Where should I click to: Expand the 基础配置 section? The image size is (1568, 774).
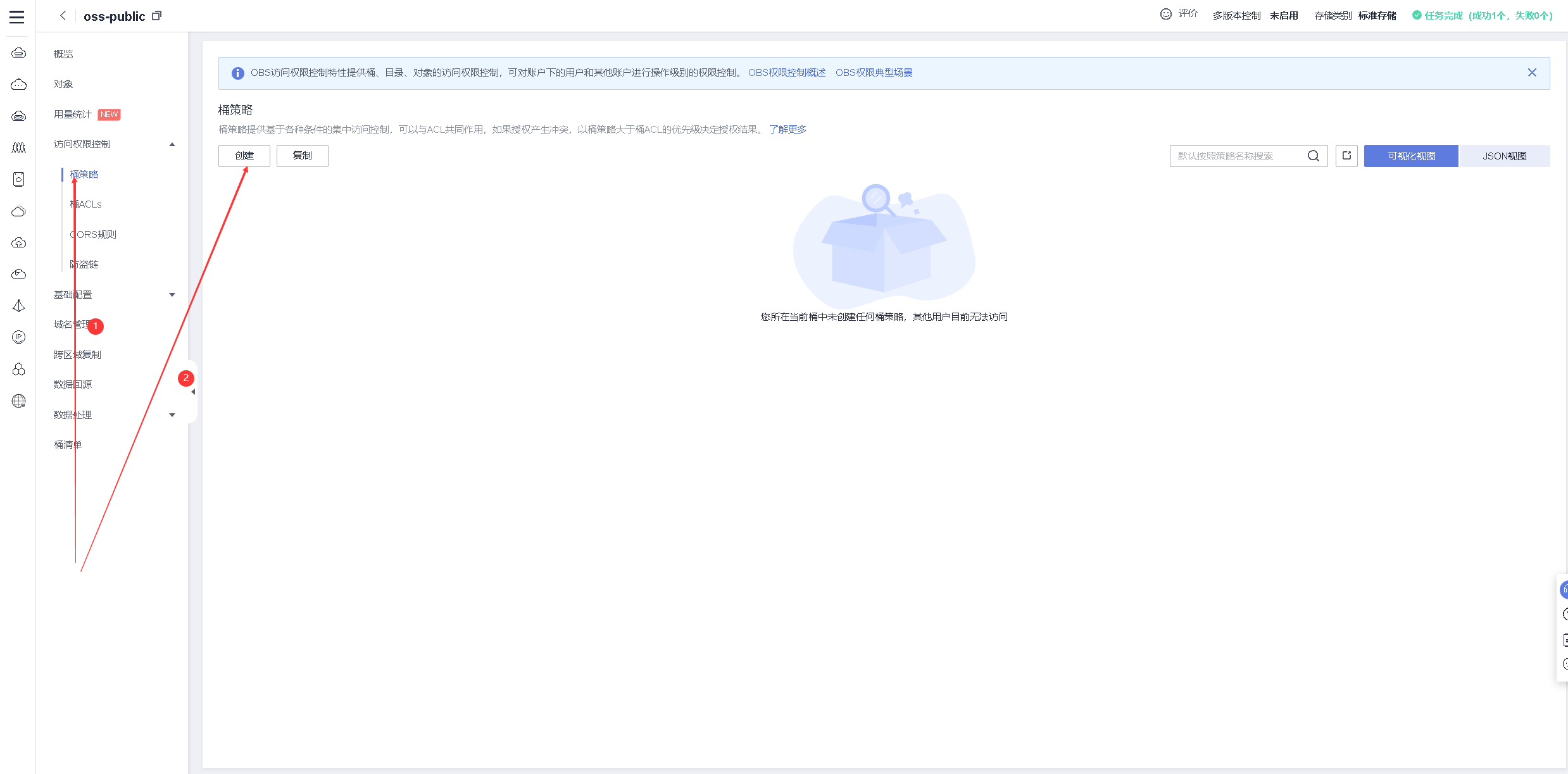[172, 295]
